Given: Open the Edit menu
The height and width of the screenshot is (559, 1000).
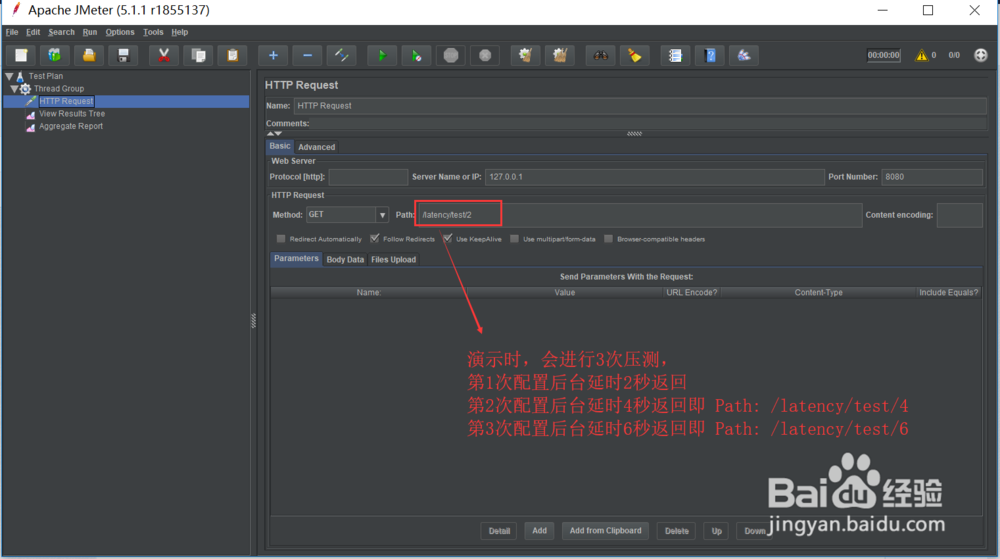Looking at the screenshot, I should (33, 32).
